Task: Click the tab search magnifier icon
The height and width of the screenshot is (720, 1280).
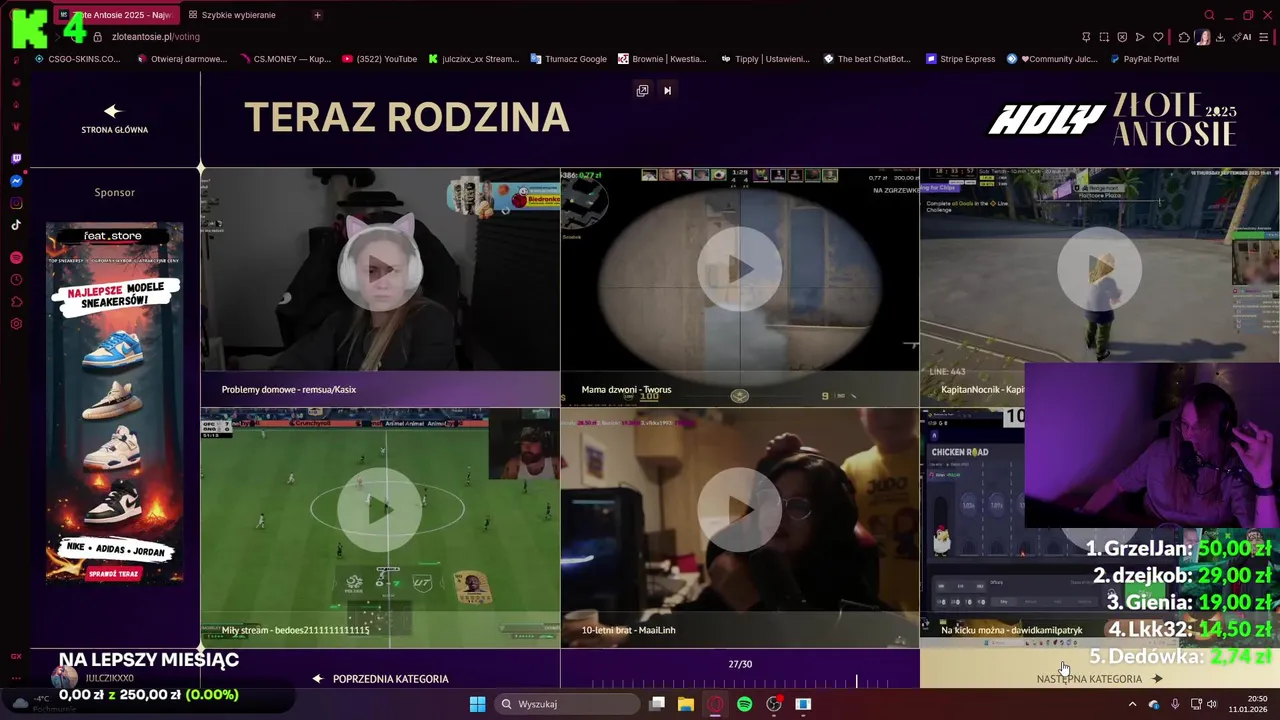Action: [x=1209, y=15]
